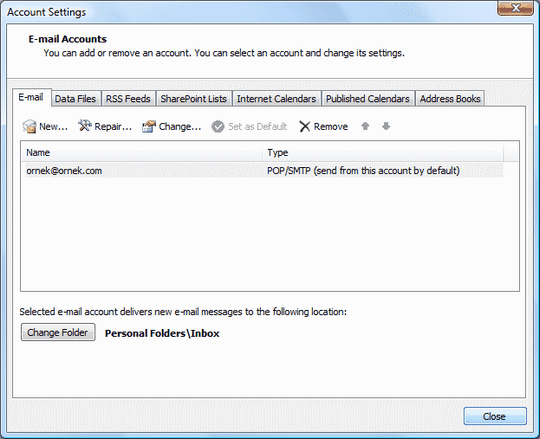Viewport: 540px width, 439px height.
Task: Open the Internet Calendars tab
Action: point(276,99)
